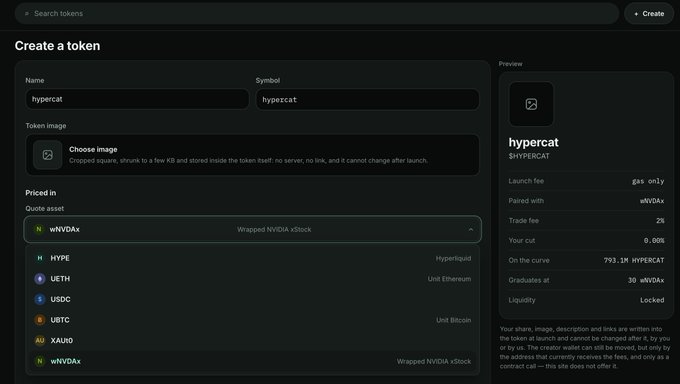The image size is (680, 384).
Task: Collapse the Quote asset dropdown chevron
Action: 471,230
